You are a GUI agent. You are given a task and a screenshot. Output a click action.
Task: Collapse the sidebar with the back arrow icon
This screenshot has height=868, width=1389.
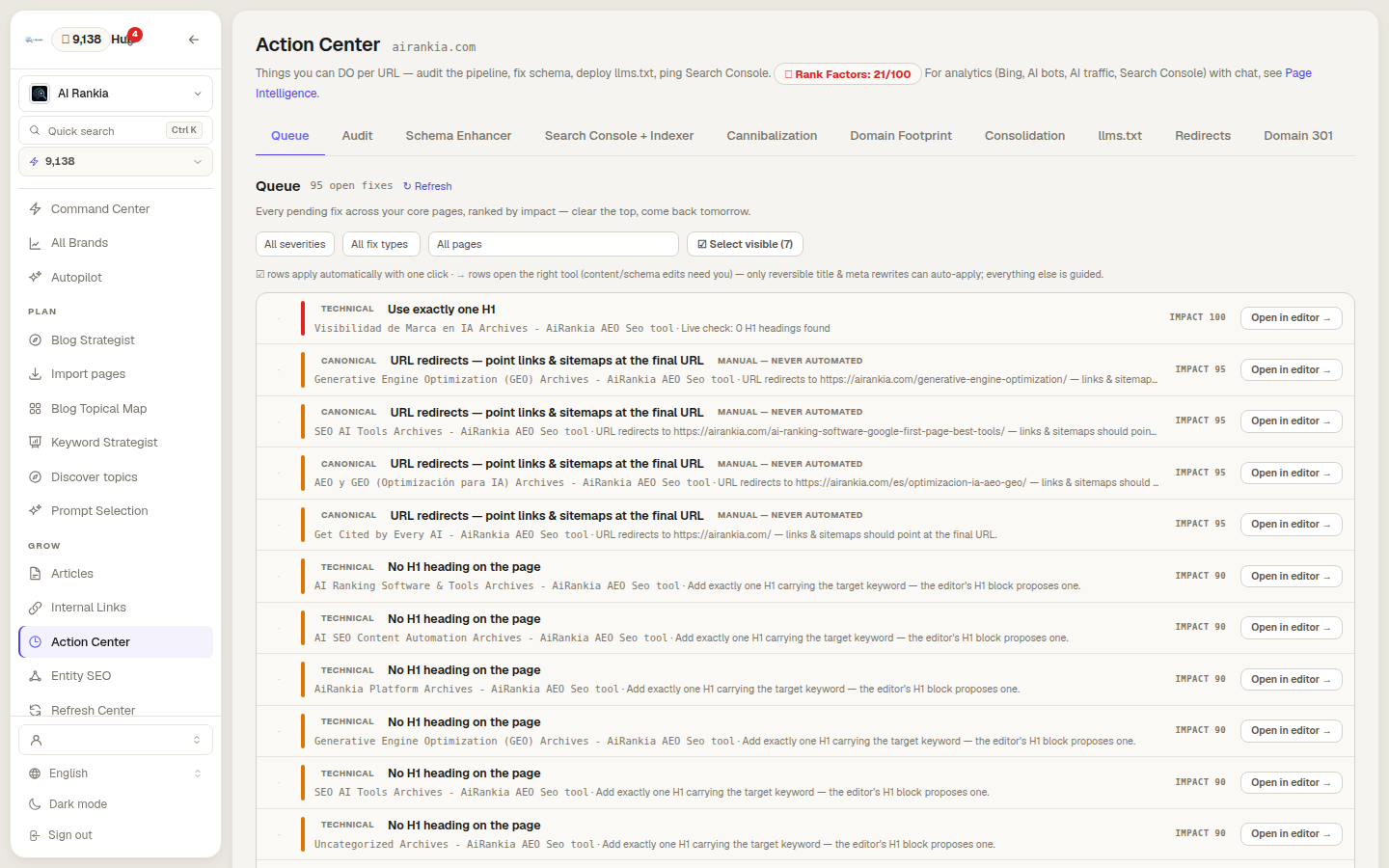point(194,40)
